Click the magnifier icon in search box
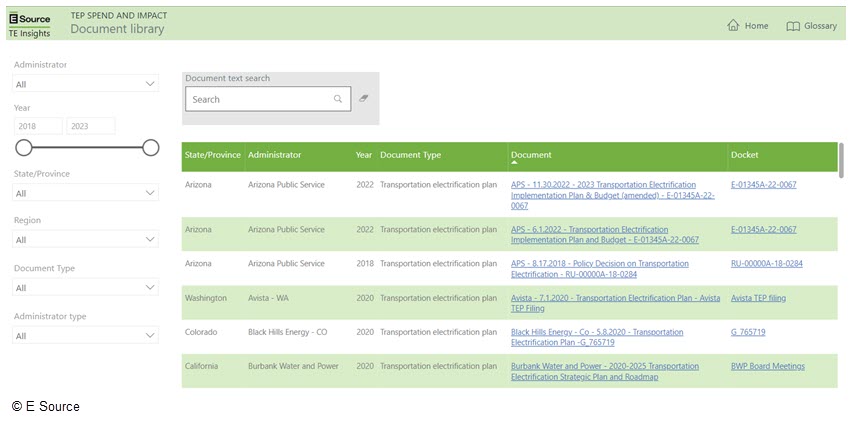Viewport: 852px width, 422px height. click(338, 99)
